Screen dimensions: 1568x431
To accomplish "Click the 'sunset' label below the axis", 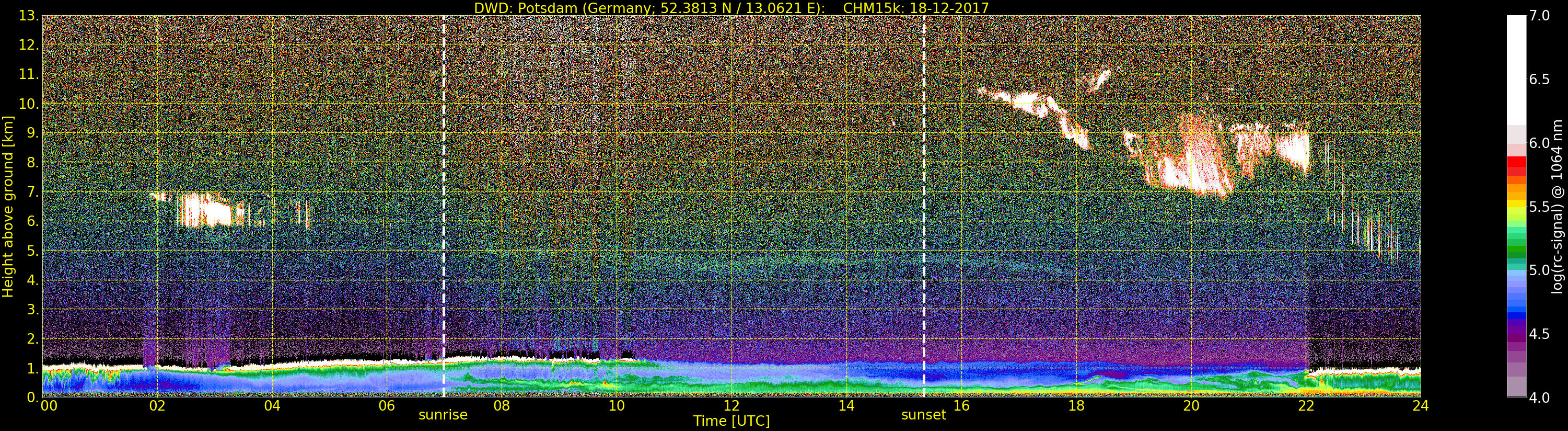I will [923, 415].
